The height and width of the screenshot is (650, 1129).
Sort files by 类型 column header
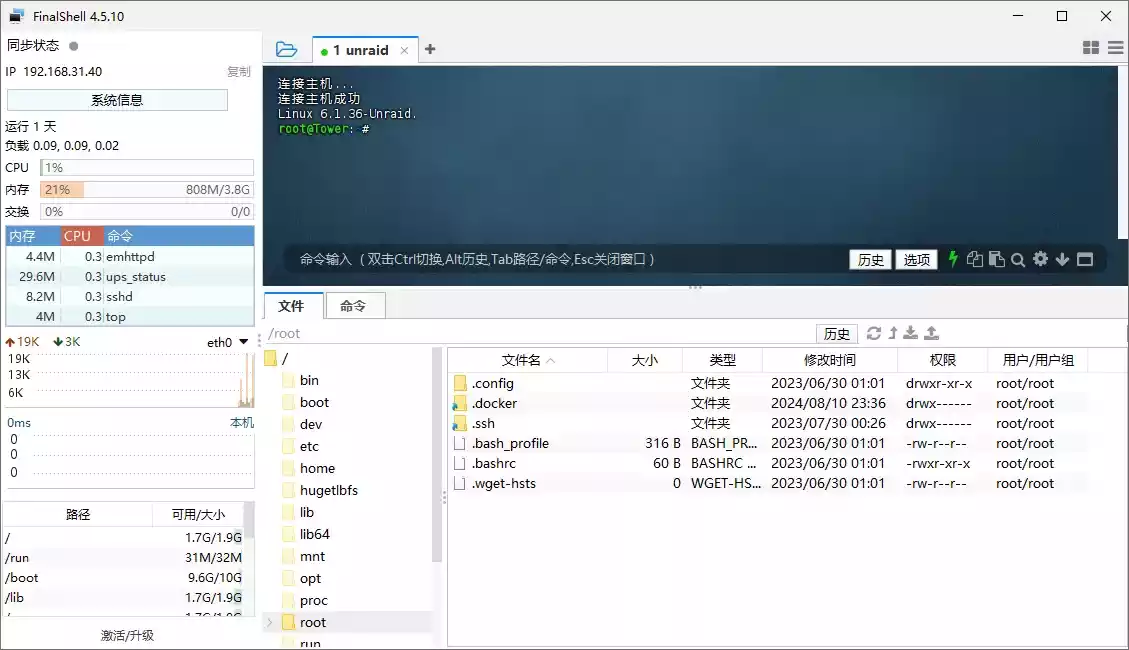722,360
